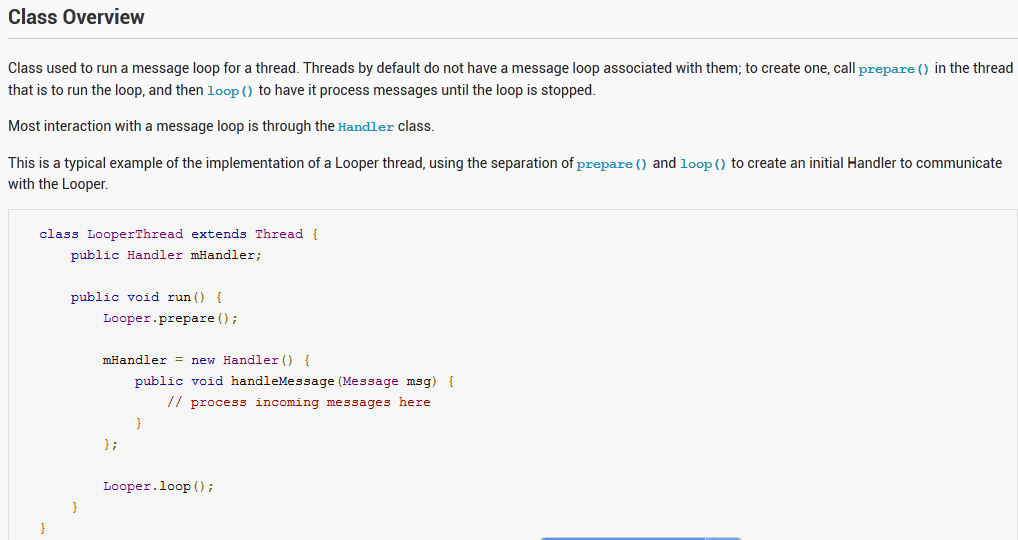Open the Handler class link
1018x540 pixels.
pyautogui.click(x=366, y=127)
